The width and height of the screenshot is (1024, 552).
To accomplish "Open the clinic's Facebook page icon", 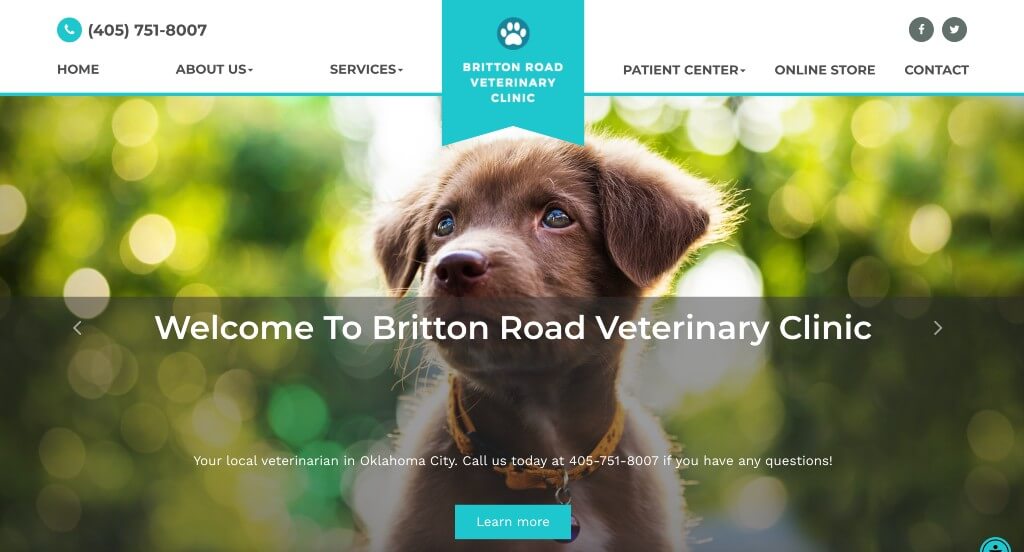I will (x=921, y=29).
